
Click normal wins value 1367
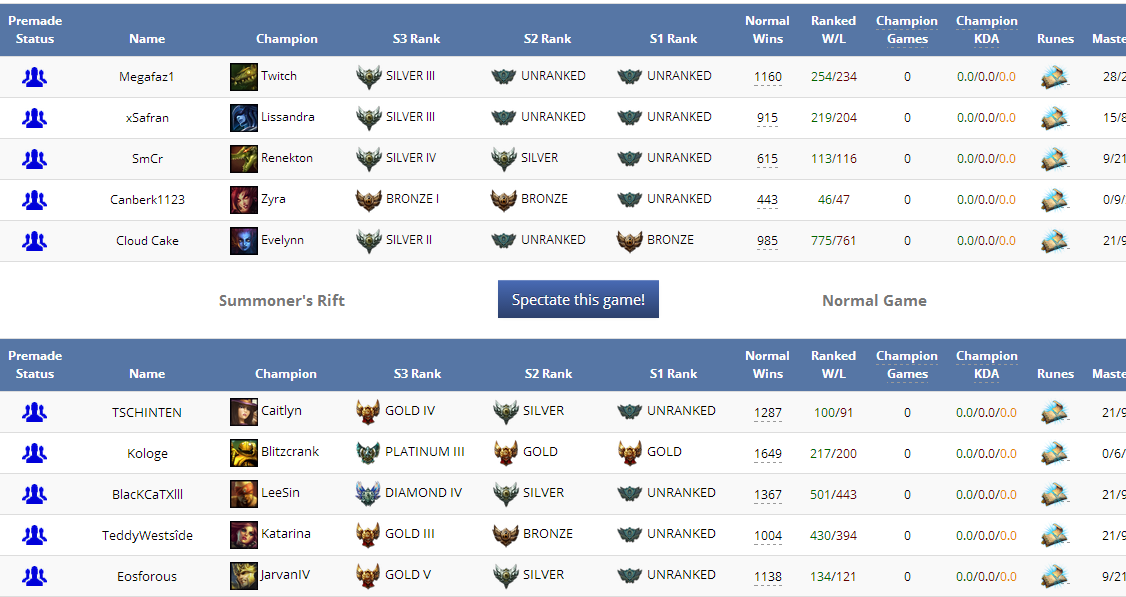pos(768,494)
